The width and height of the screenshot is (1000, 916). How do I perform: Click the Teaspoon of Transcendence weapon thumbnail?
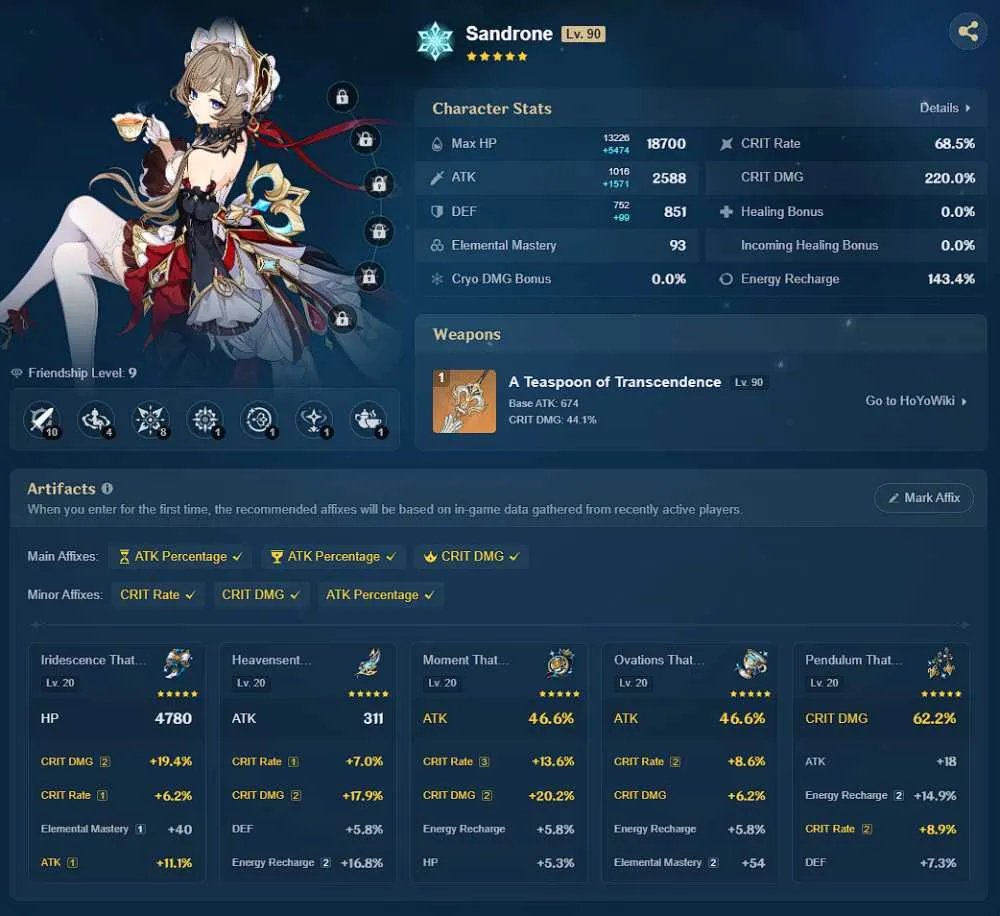[464, 401]
